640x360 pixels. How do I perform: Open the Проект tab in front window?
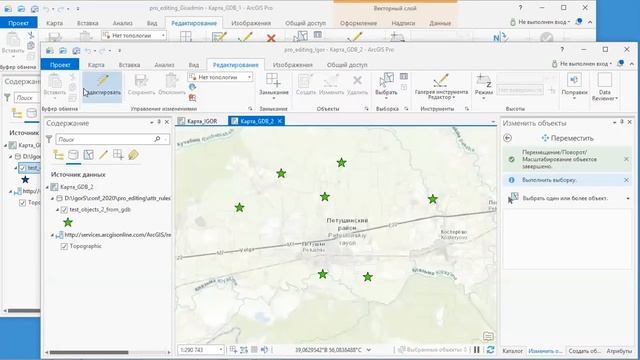60,64
